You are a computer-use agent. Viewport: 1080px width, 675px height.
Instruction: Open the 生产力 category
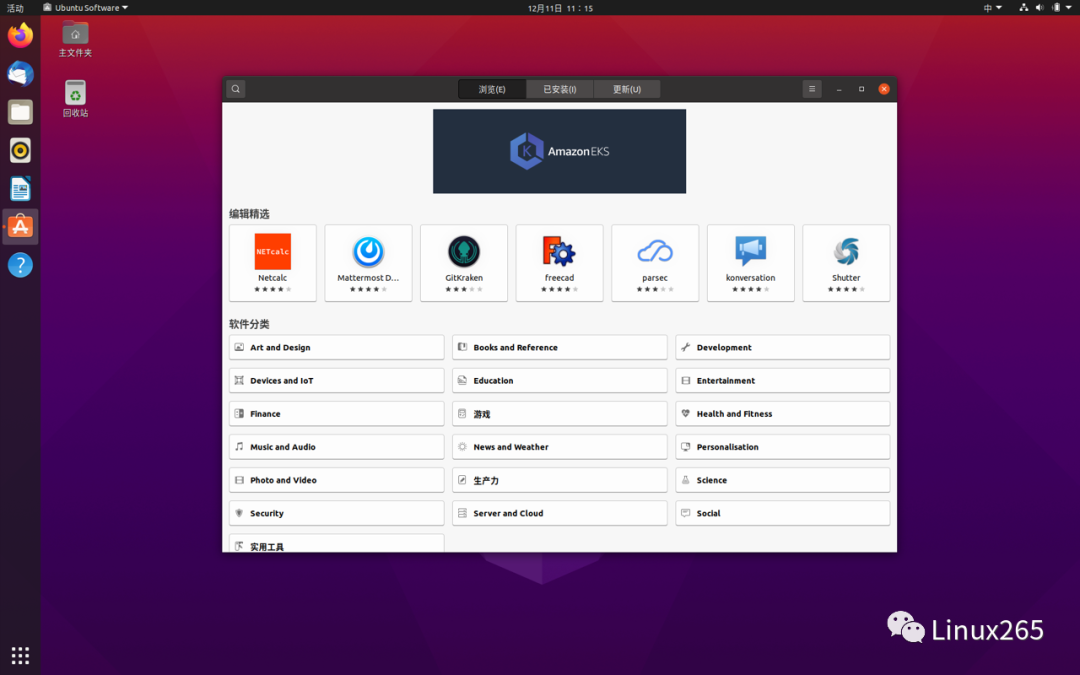point(559,480)
